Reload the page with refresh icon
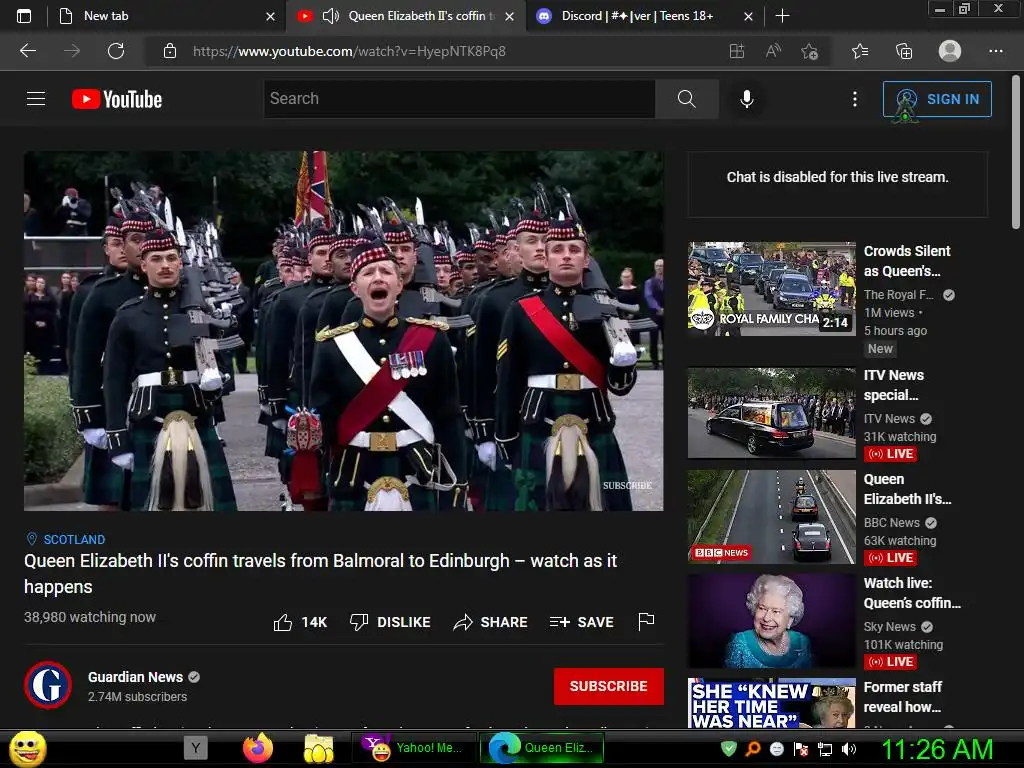 tap(116, 51)
